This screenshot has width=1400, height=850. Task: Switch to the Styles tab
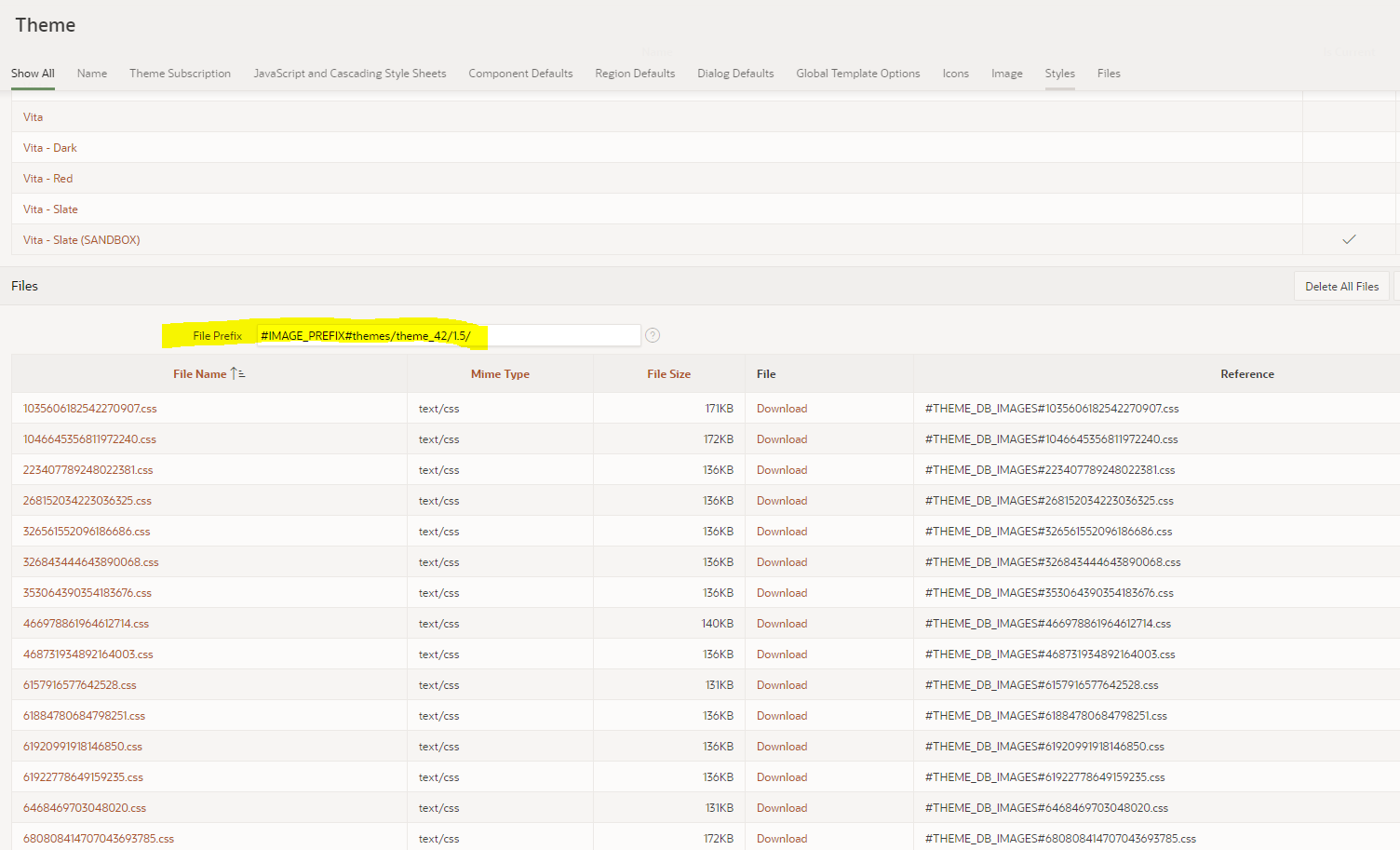(1059, 74)
